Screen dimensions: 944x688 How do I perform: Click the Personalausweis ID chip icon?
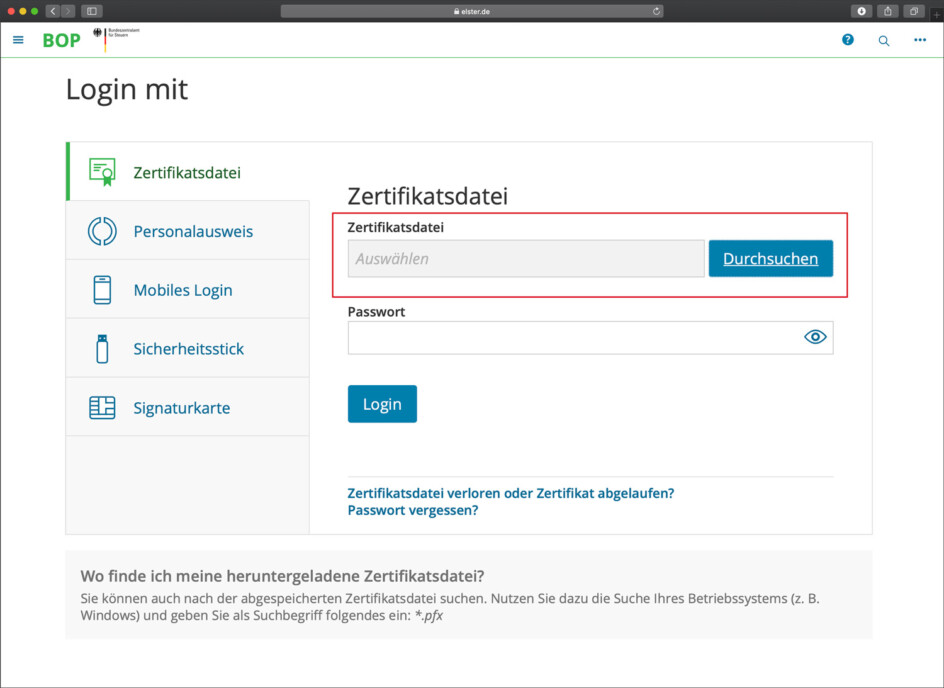click(x=101, y=230)
